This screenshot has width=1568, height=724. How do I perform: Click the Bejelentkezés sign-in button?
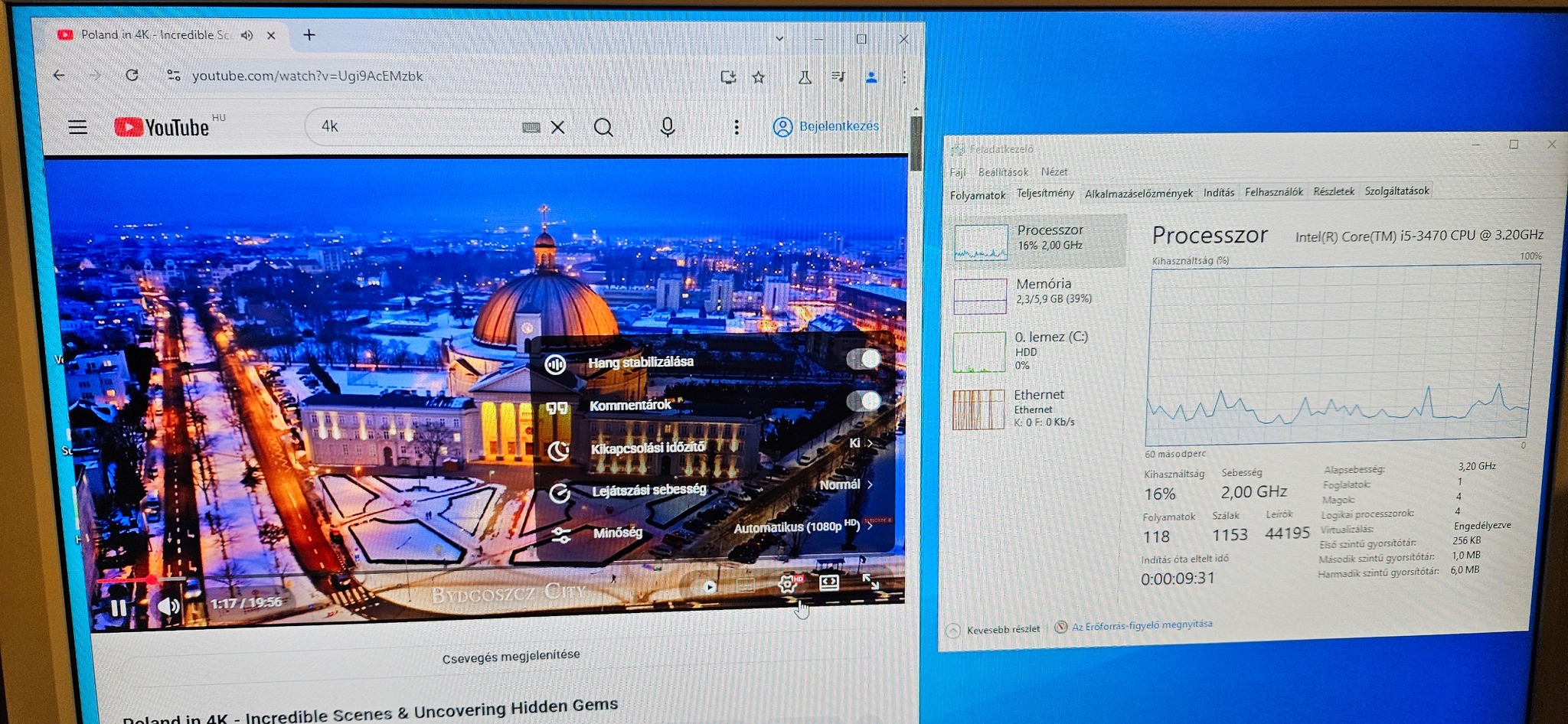(x=826, y=126)
